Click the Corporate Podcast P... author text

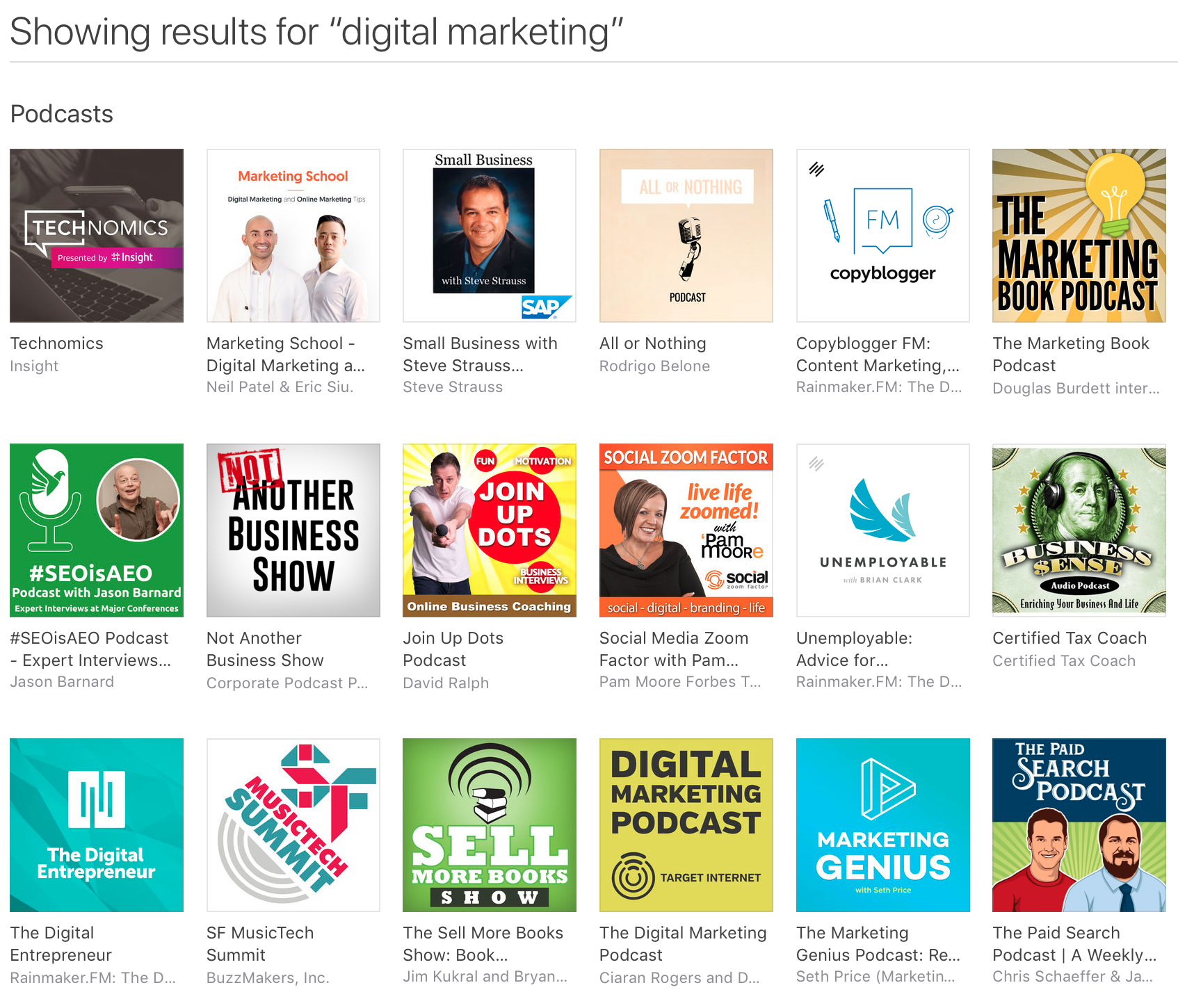click(287, 683)
